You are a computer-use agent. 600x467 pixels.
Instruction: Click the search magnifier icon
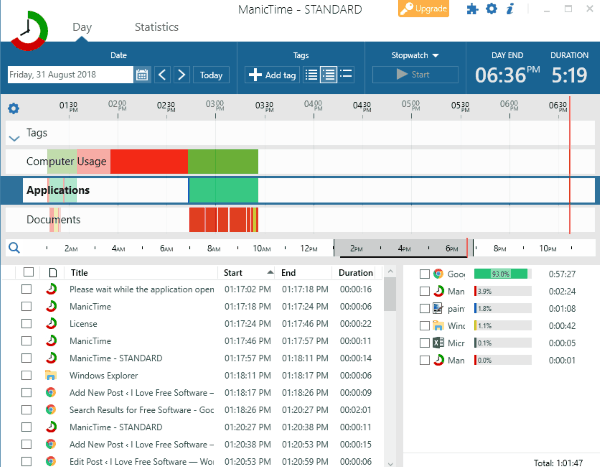pos(14,248)
